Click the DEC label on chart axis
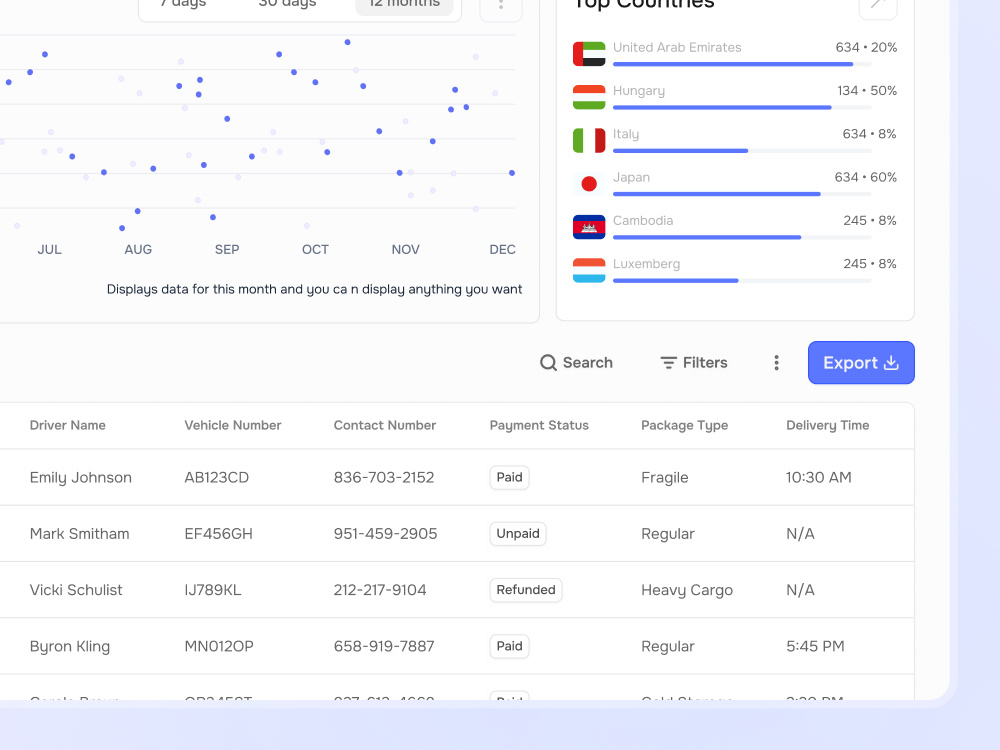Image resolution: width=1000 pixels, height=750 pixels. (503, 249)
